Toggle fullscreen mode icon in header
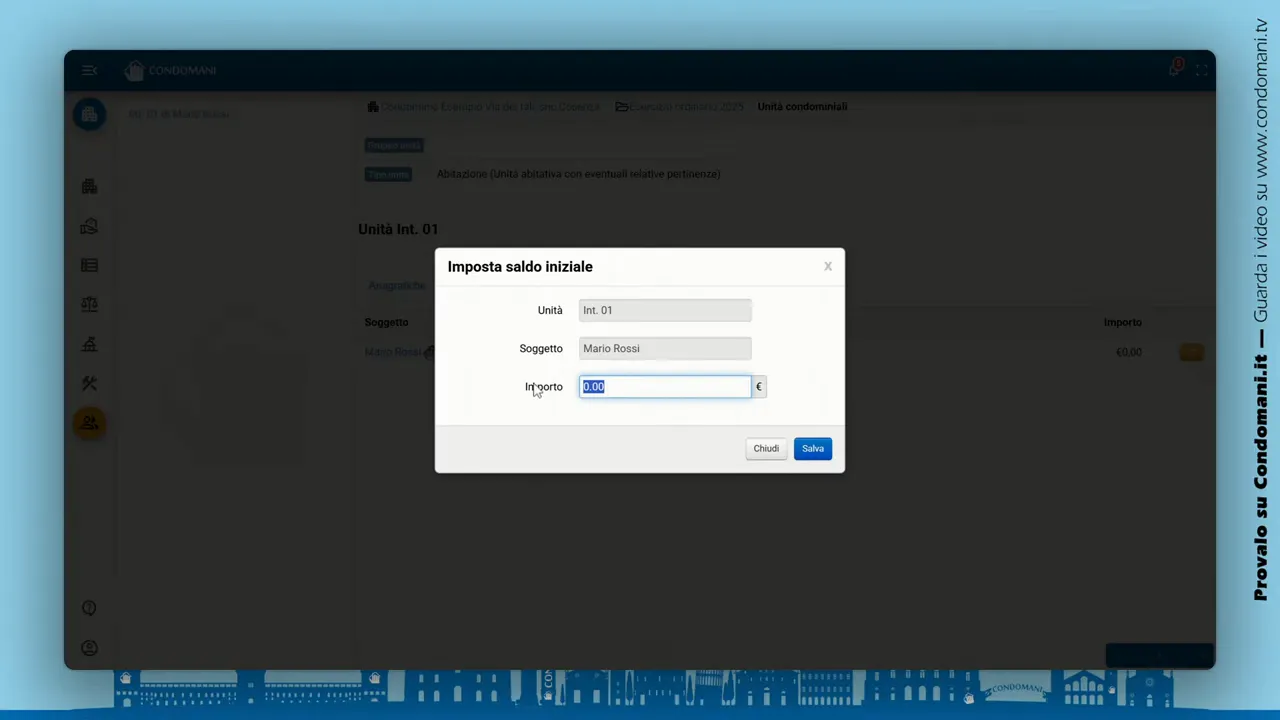This screenshot has width=1280, height=720. coord(1201,70)
